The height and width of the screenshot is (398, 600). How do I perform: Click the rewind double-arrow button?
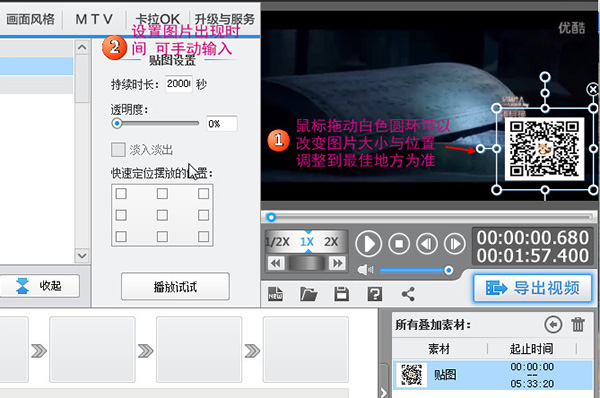(276, 263)
